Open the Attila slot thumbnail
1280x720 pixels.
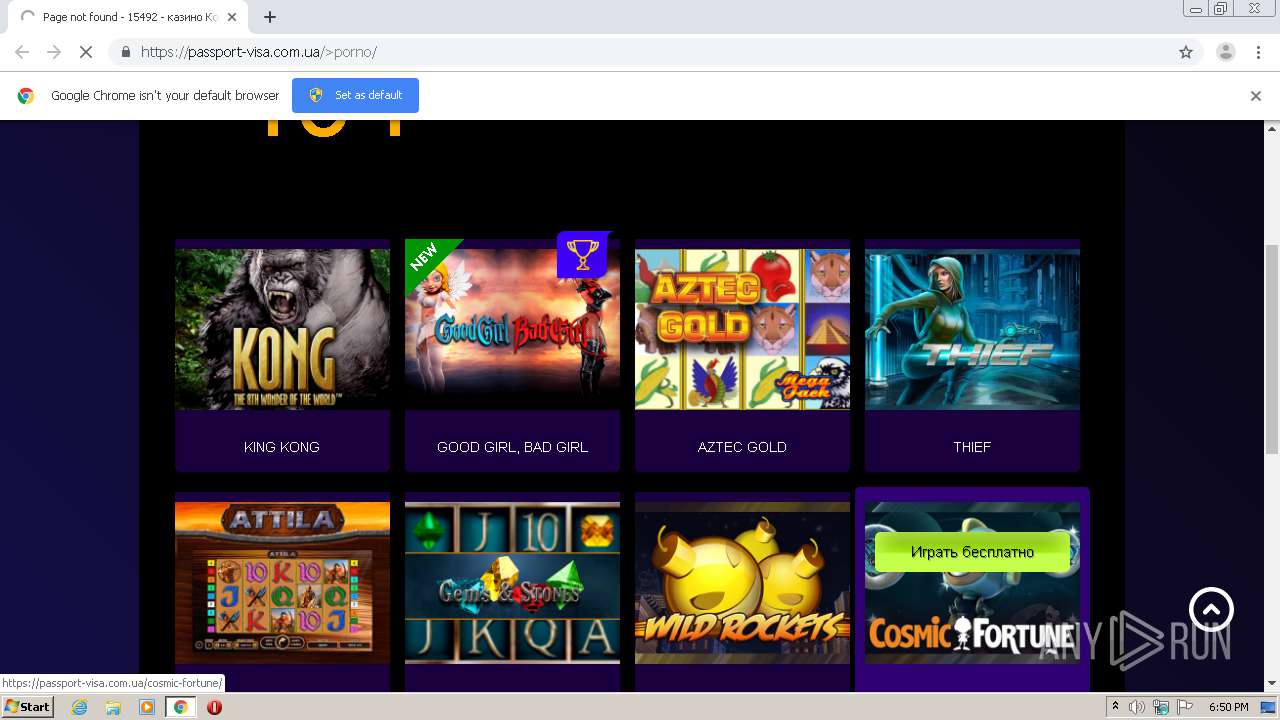pyautogui.click(x=282, y=582)
